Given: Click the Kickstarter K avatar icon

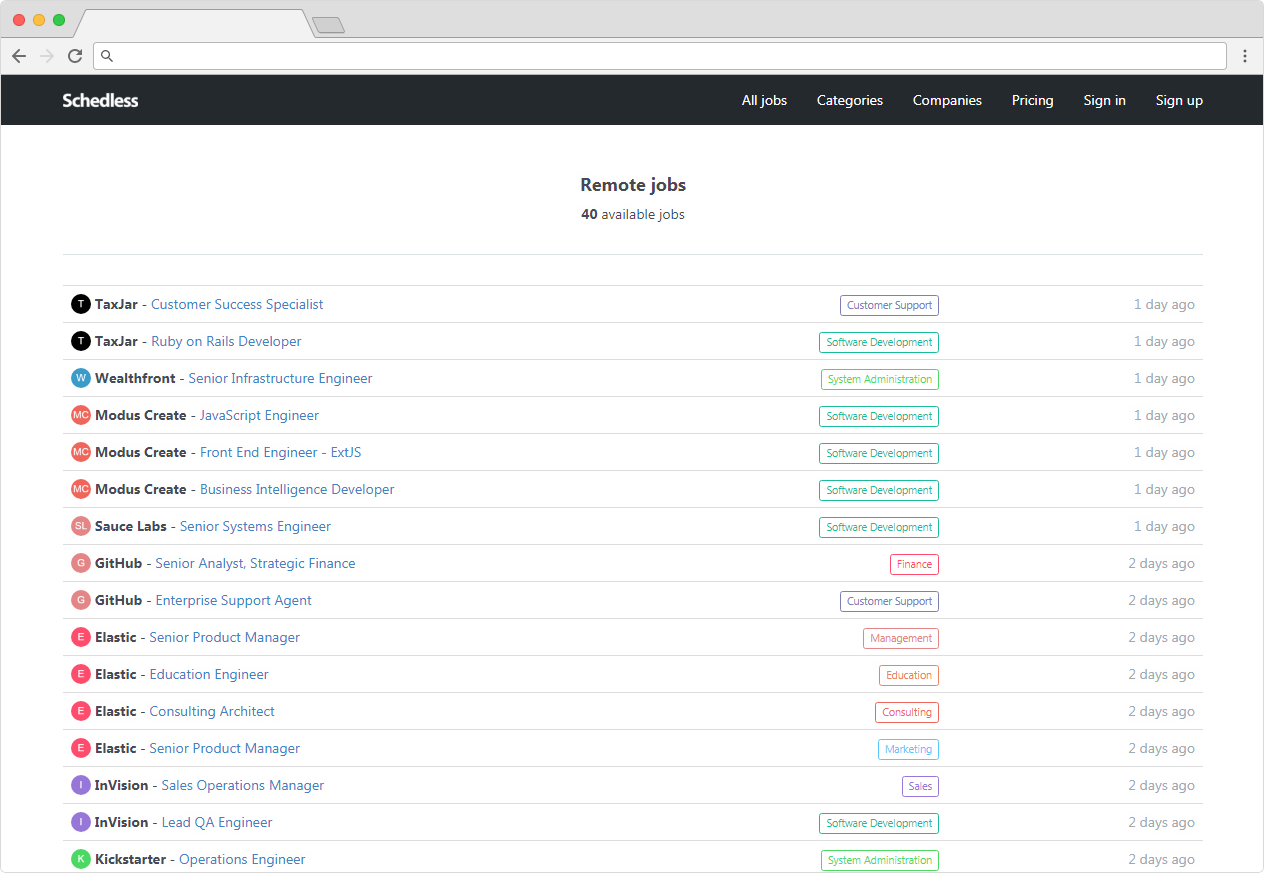Looking at the screenshot, I should pyautogui.click(x=81, y=859).
